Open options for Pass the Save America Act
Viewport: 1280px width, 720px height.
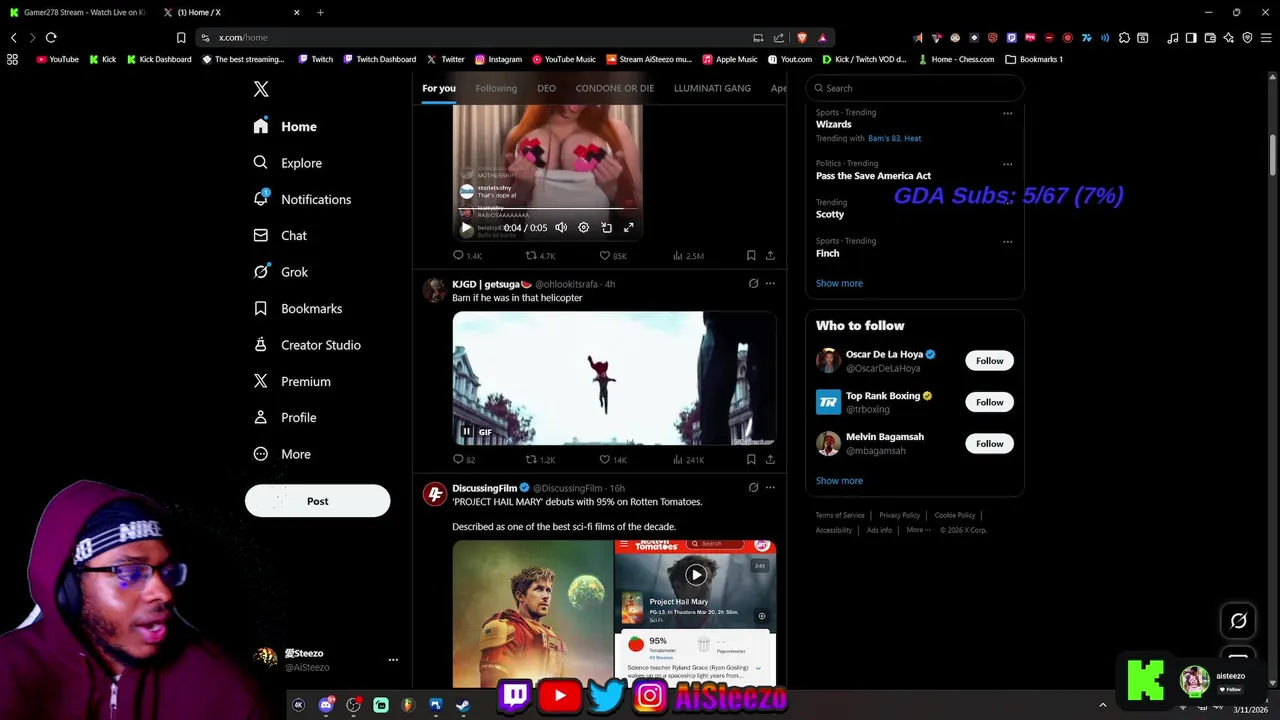pos(1007,164)
